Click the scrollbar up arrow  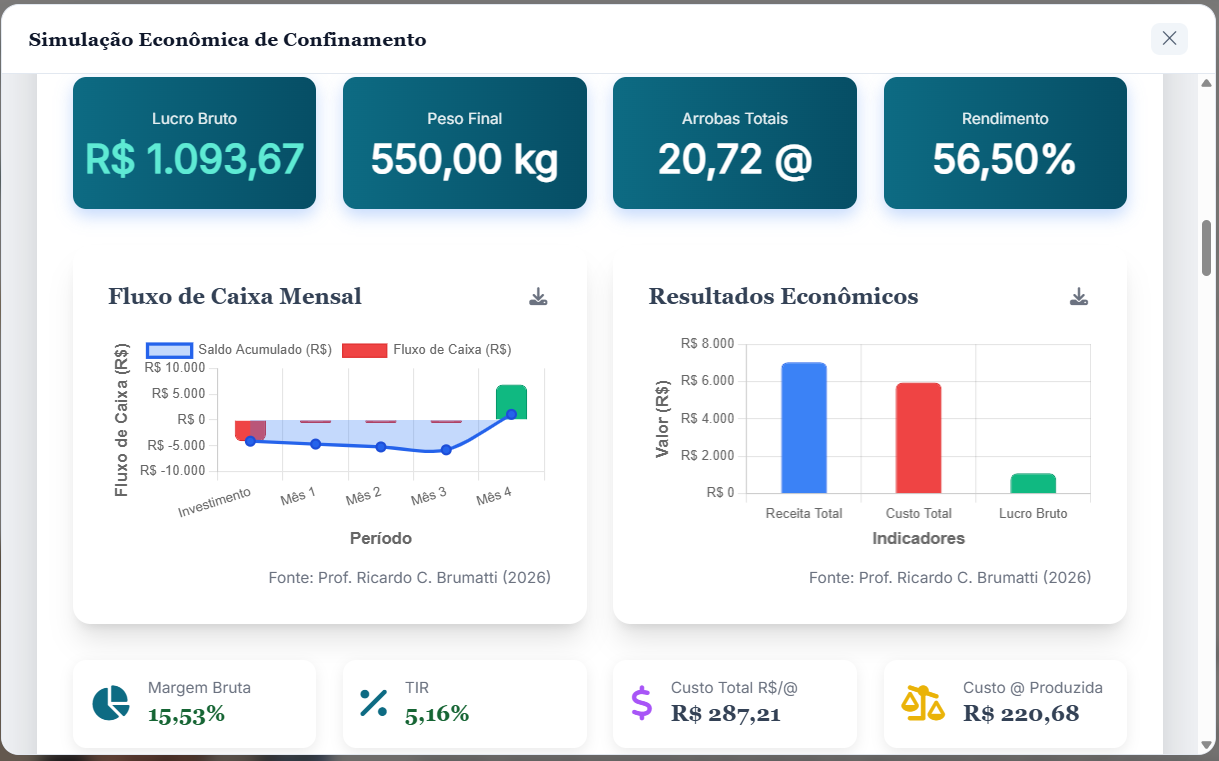point(1206,83)
